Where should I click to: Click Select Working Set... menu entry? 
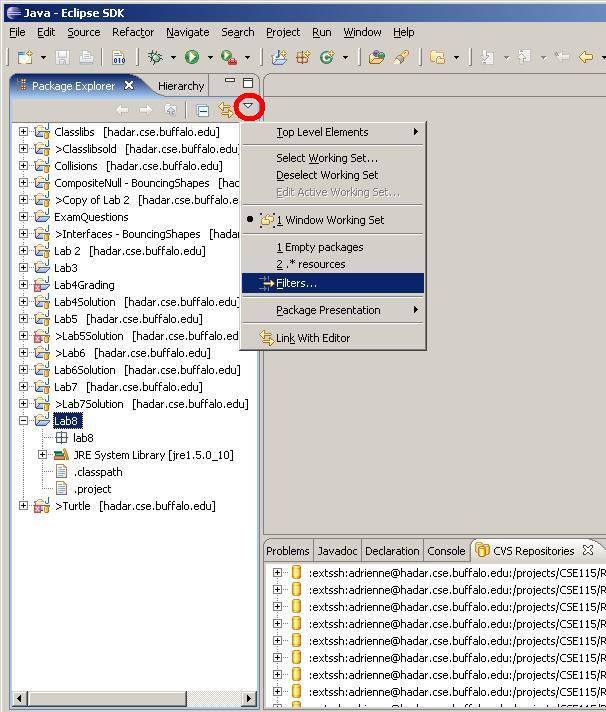click(x=327, y=158)
